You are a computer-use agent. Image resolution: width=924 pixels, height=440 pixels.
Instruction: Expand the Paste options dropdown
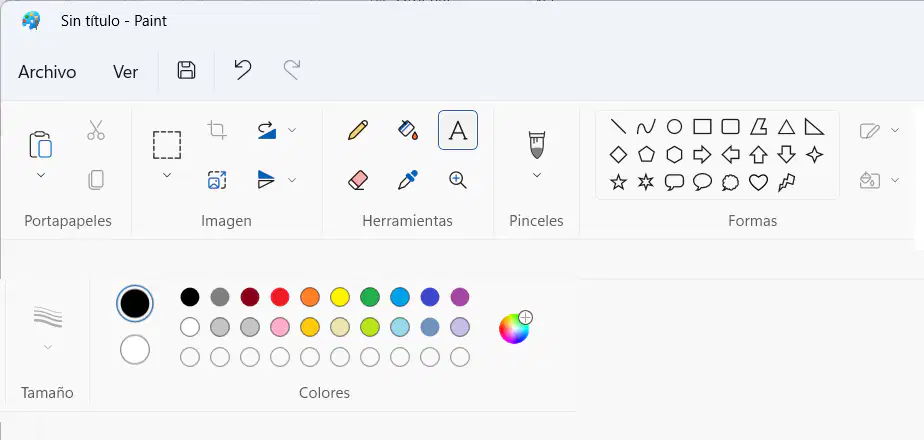pos(41,175)
